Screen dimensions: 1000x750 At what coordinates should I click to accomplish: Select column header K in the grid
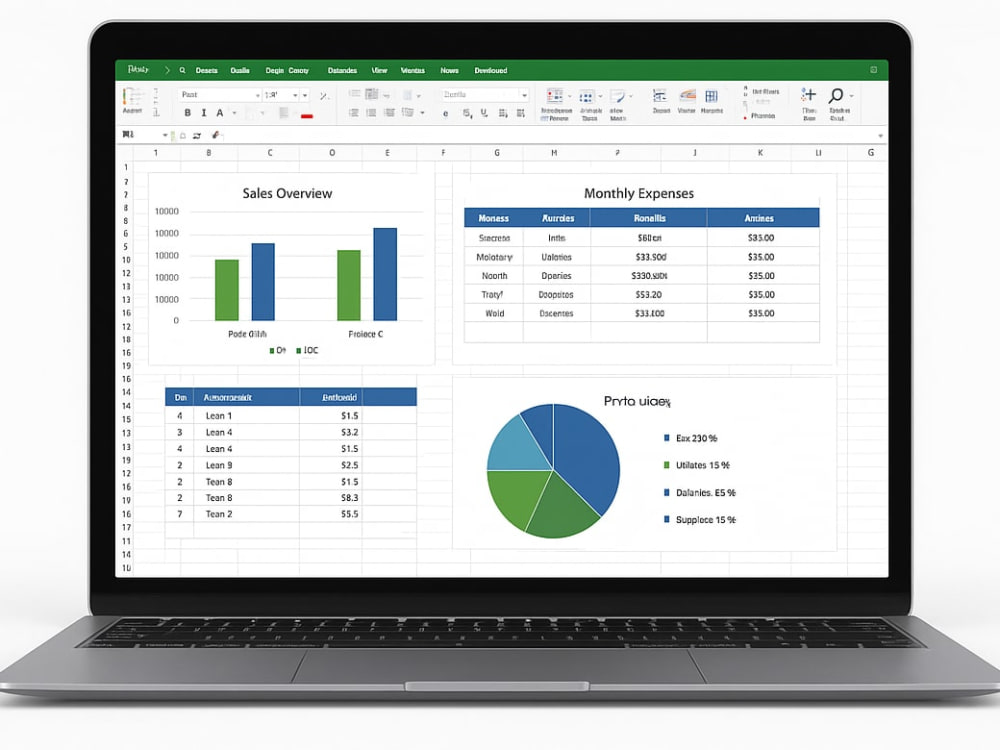coord(760,153)
